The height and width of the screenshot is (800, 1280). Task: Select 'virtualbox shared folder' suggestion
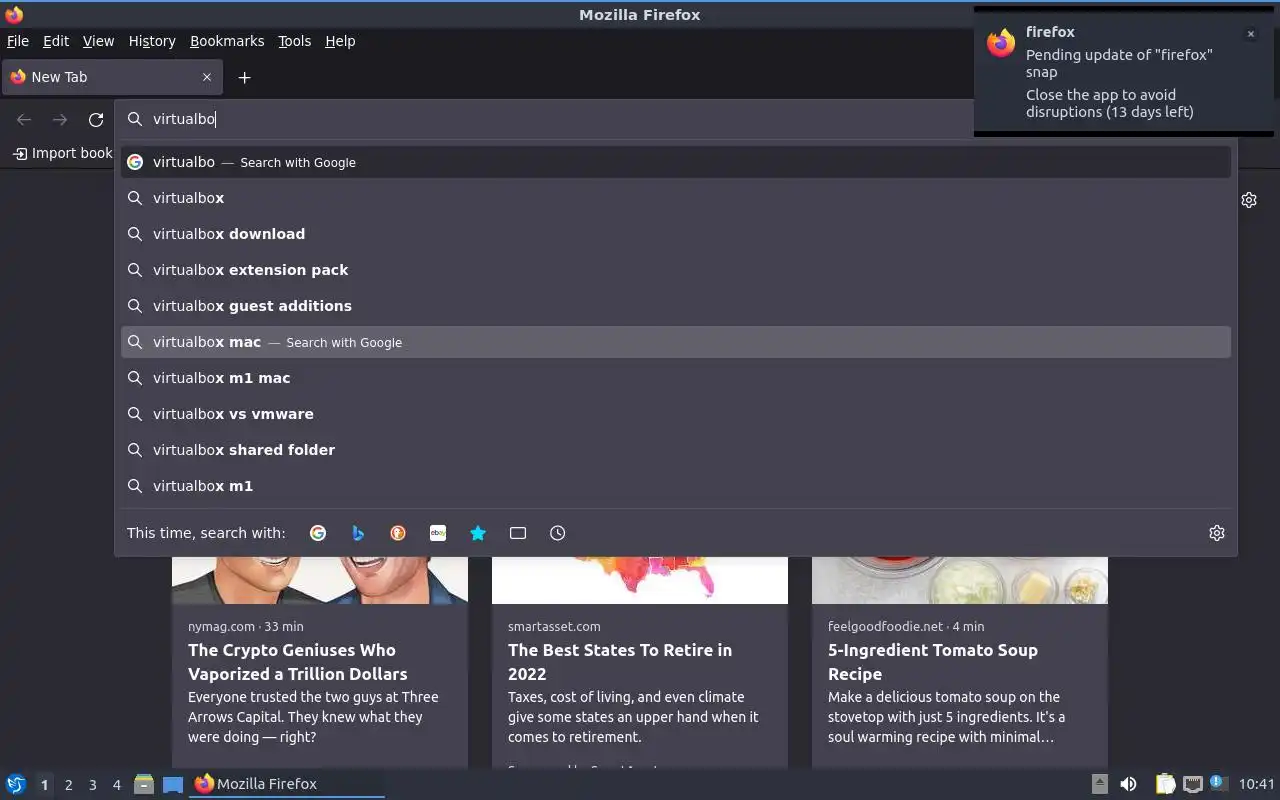tap(676, 450)
